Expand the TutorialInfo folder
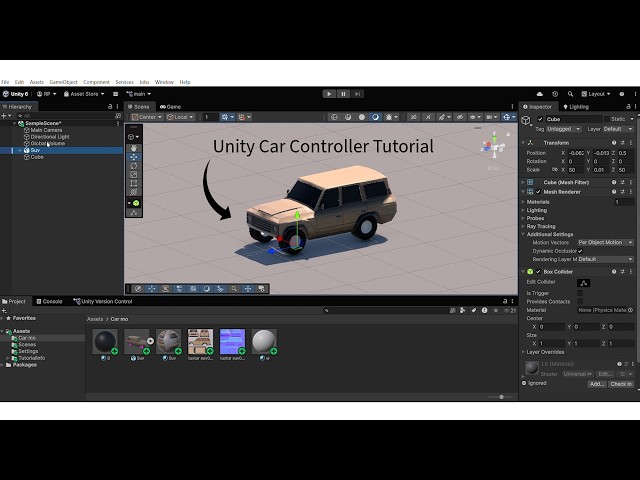 [8, 358]
